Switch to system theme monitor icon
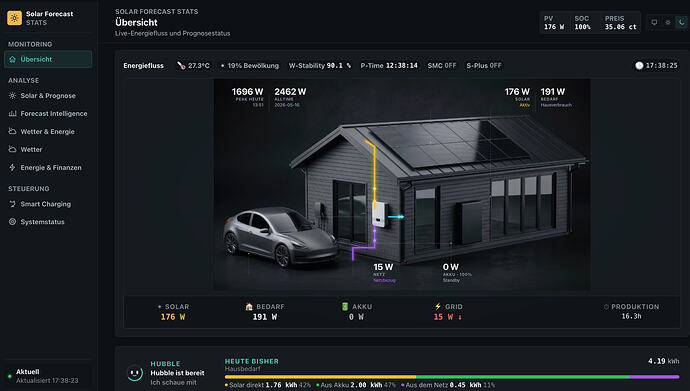The width and height of the screenshot is (690, 391). point(654,22)
